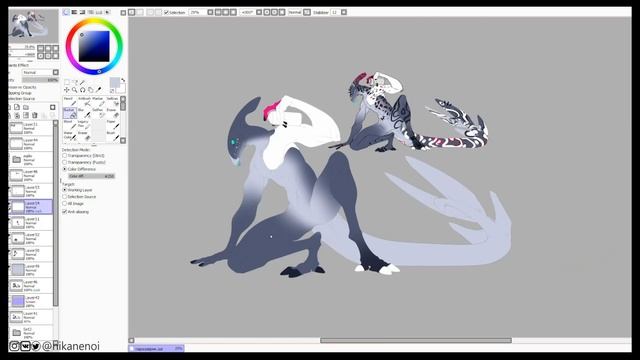Select the Zoom magnifier tool
The image size is (640, 360).
75,90
